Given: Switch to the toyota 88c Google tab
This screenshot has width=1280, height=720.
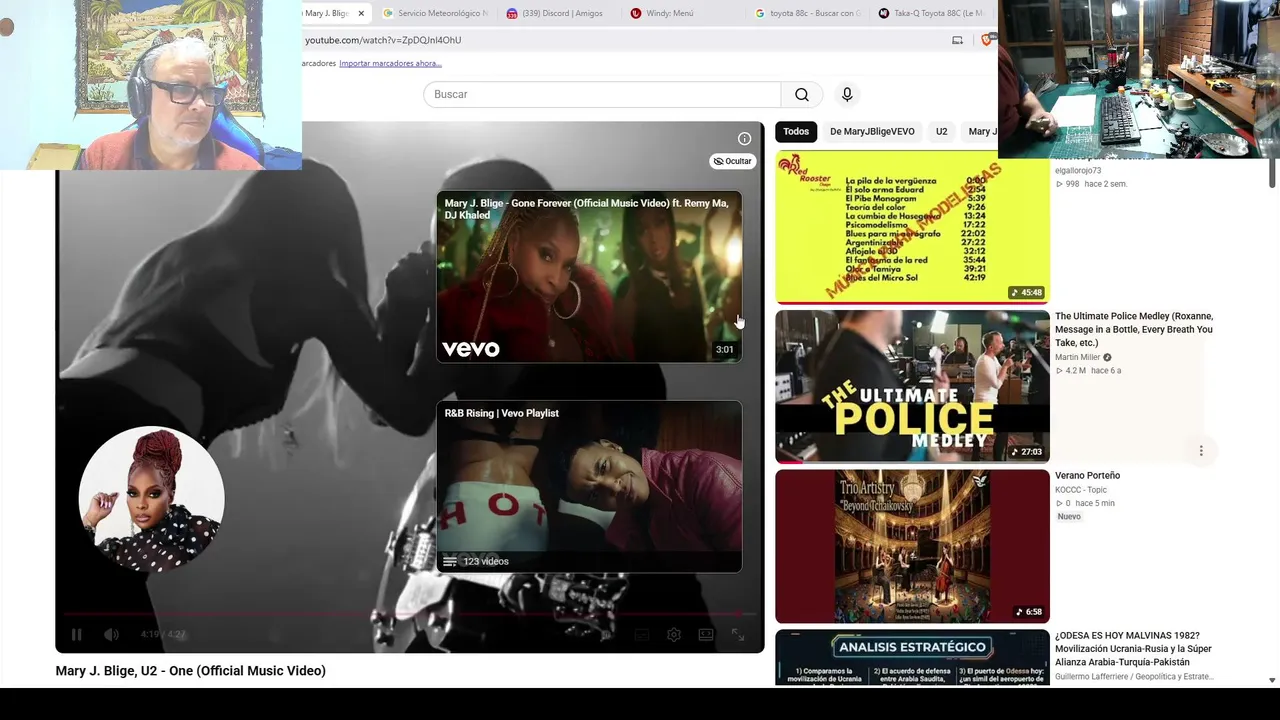Looking at the screenshot, I should point(807,13).
